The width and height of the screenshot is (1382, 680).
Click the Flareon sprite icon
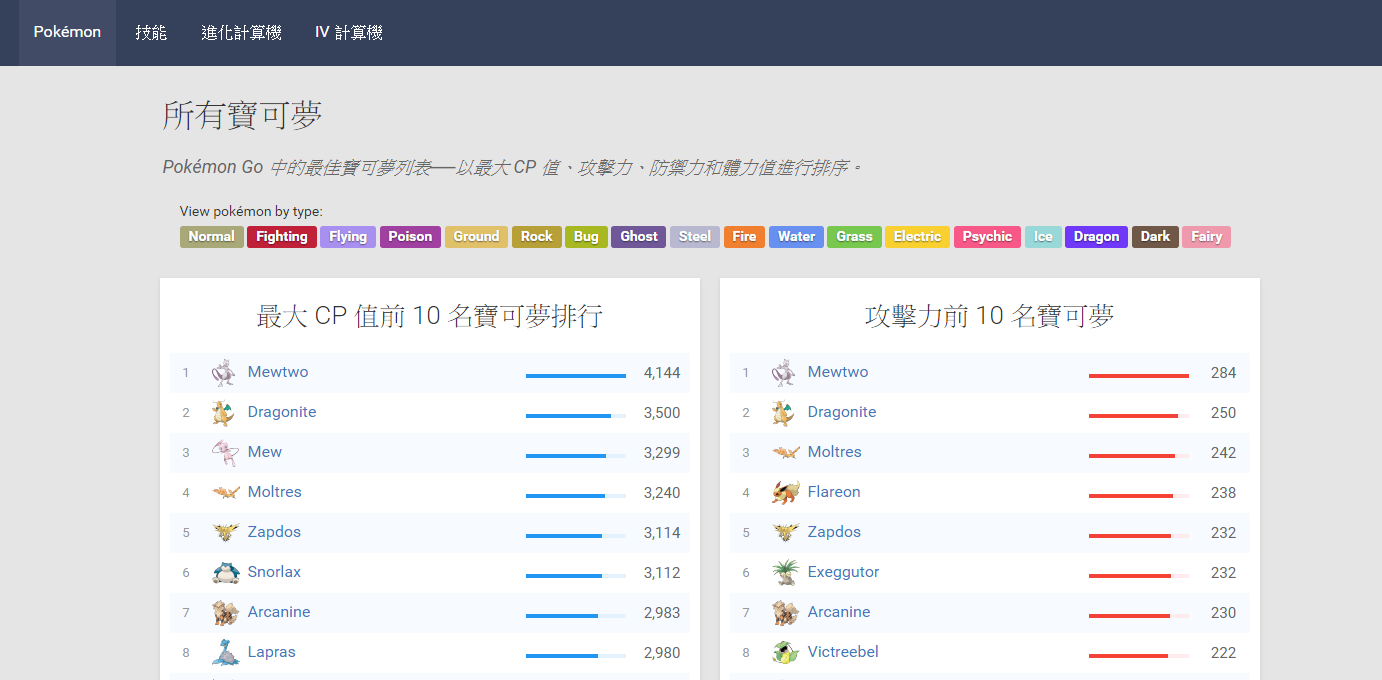pos(785,493)
